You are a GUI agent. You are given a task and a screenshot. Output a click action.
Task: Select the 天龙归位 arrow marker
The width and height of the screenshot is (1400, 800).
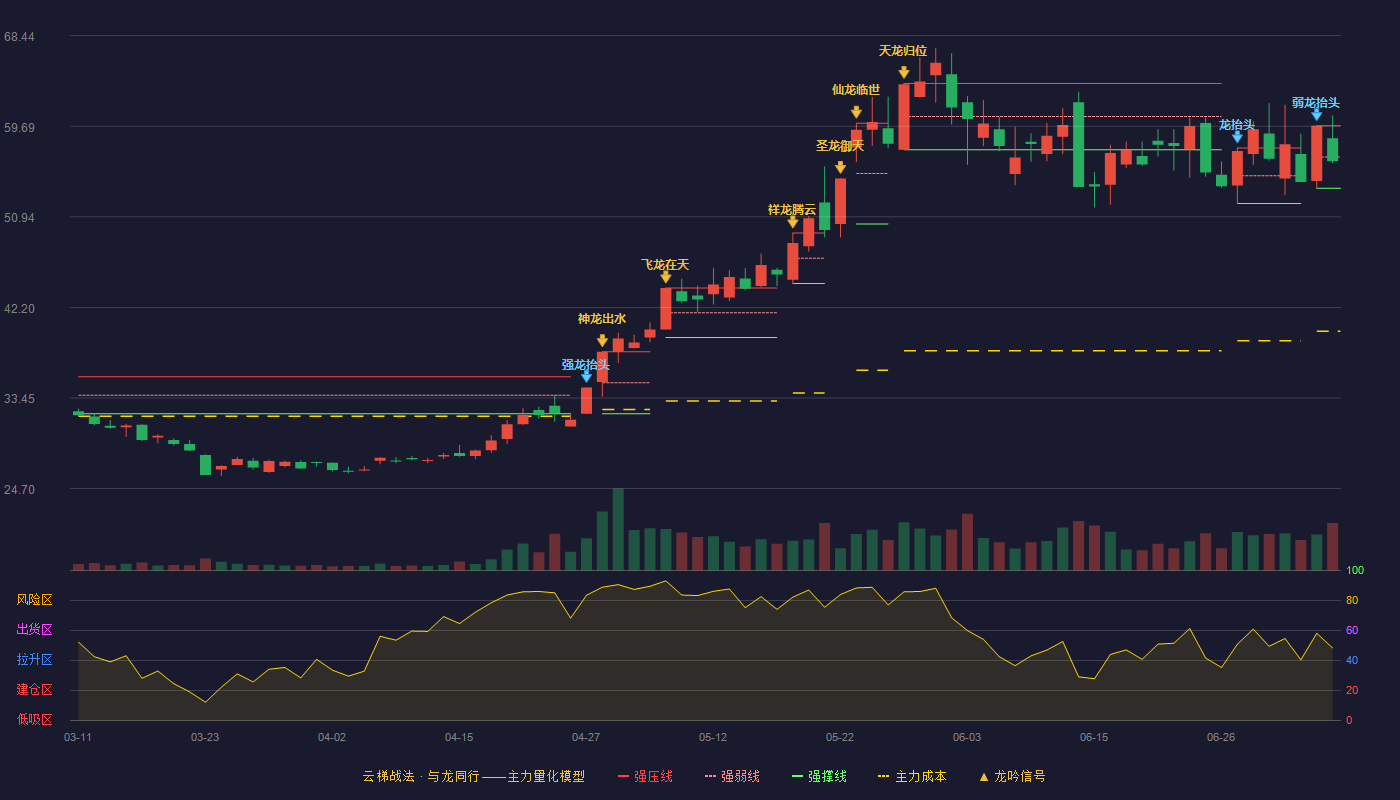tap(903, 72)
